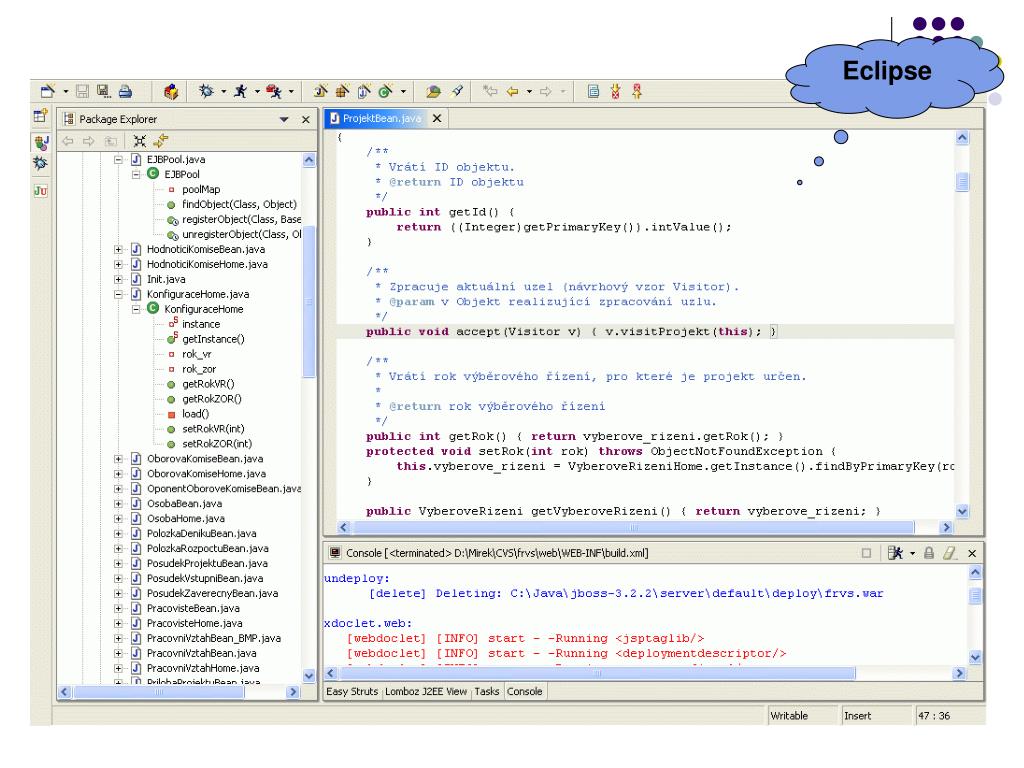Image resolution: width=1024 pixels, height=768 pixels.
Task: Click the Search flashlight icon
Action: [x=457, y=91]
